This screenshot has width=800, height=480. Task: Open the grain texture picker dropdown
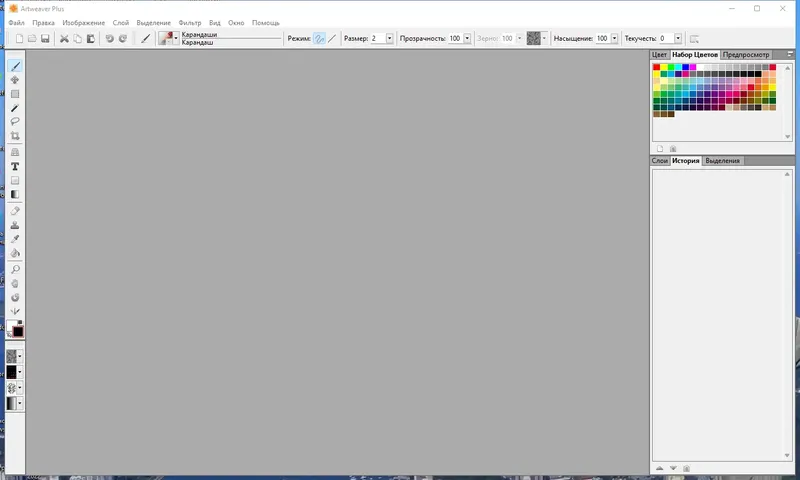(x=544, y=38)
